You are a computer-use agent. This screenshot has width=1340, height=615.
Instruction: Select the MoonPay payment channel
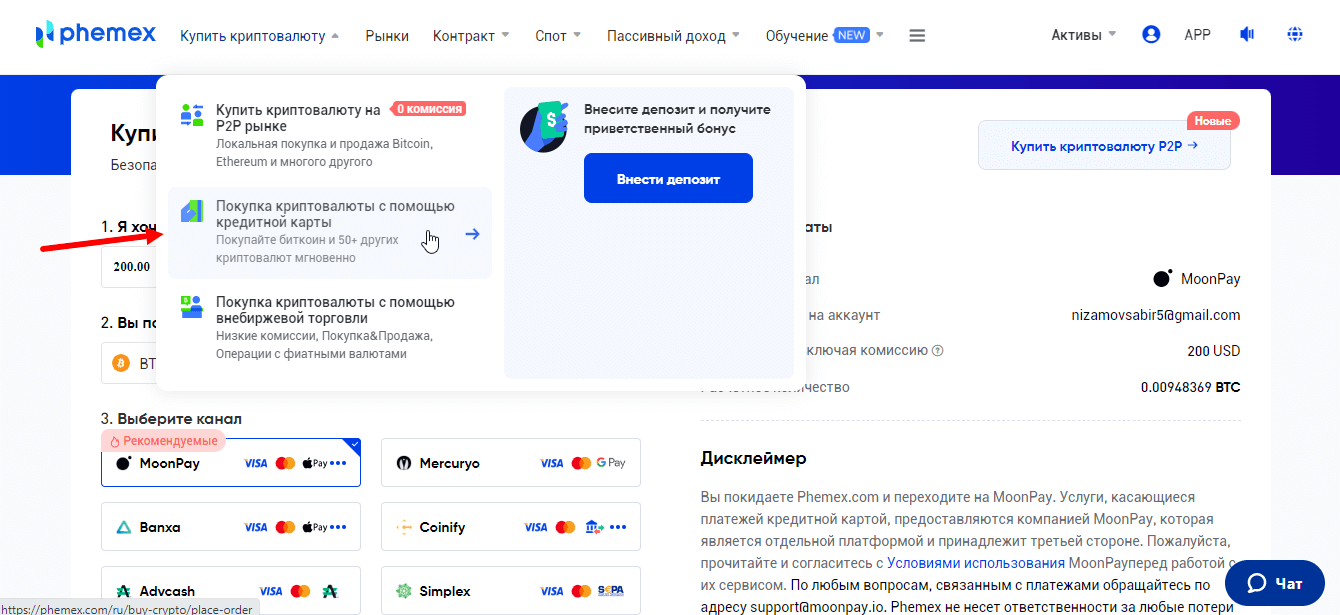(x=230, y=463)
